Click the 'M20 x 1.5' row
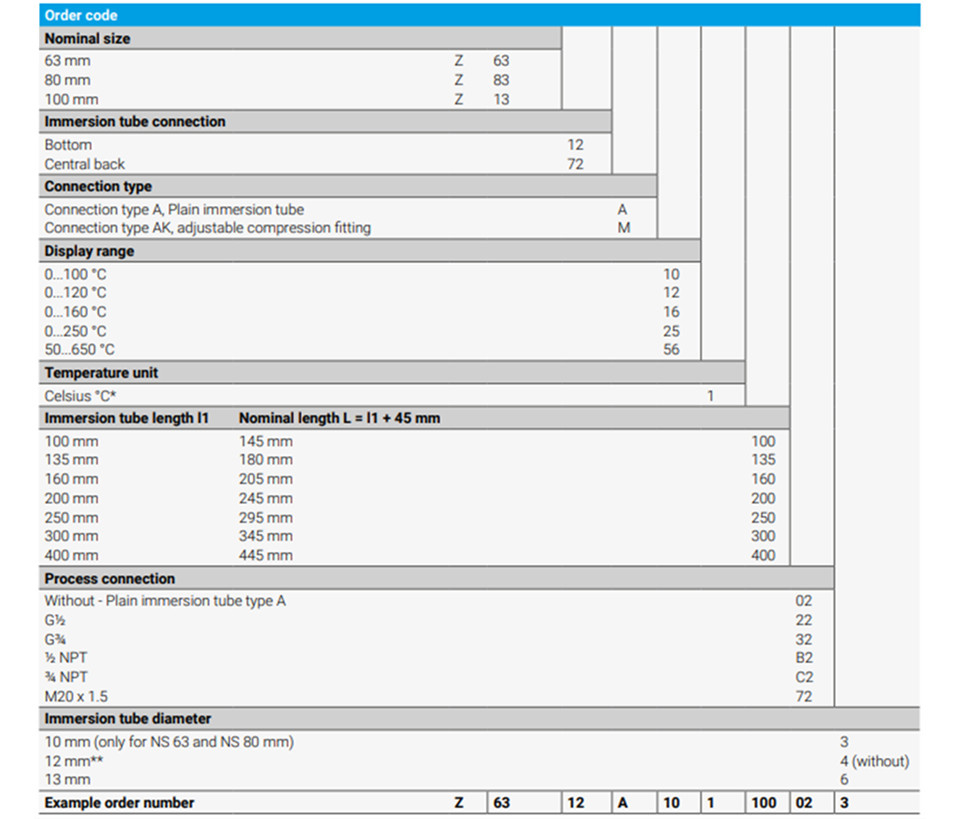This screenshot has height=819, width=960. pos(76,697)
